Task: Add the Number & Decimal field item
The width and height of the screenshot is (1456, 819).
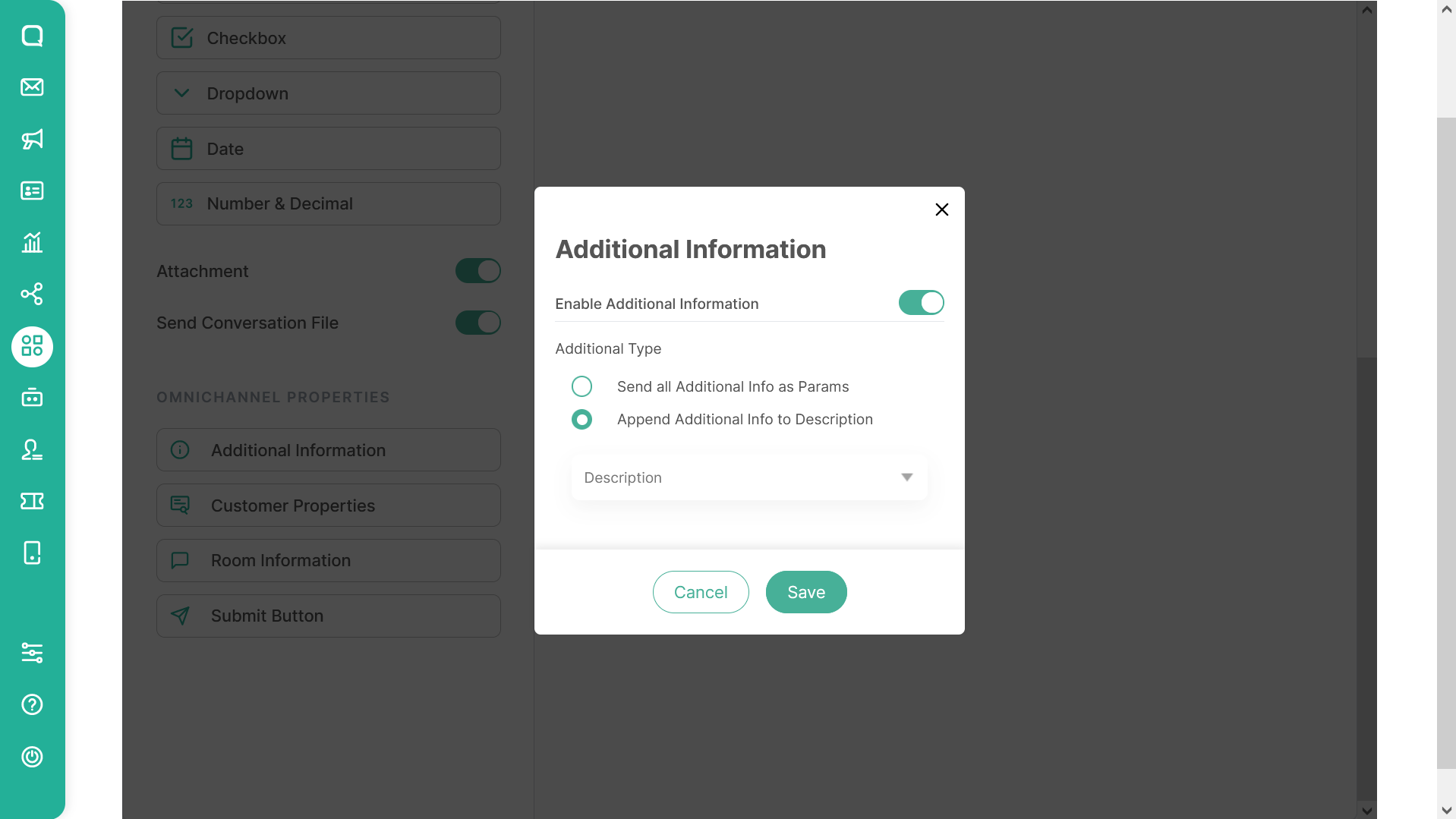Action: (329, 203)
